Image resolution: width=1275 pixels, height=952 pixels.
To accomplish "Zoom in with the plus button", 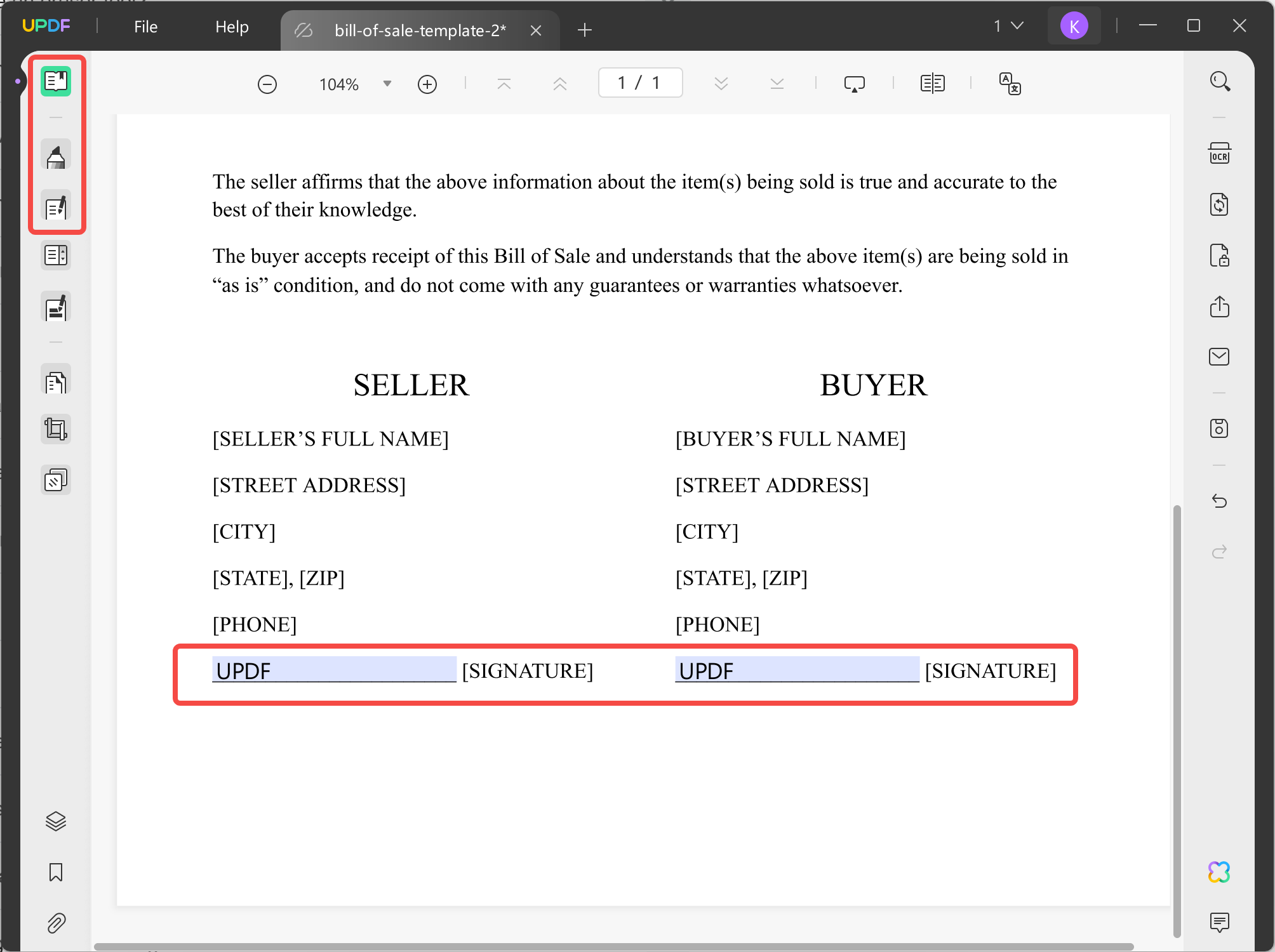I will point(427,83).
